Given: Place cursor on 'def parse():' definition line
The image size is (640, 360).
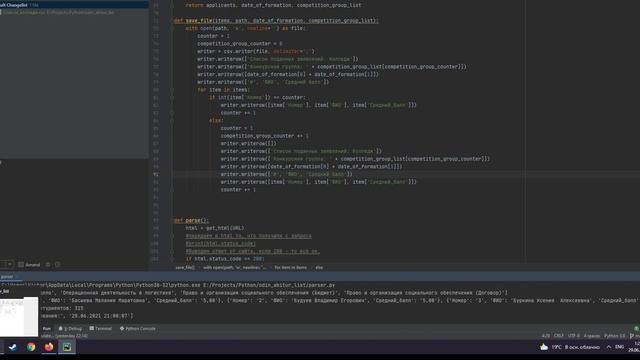Looking at the screenshot, I should tap(191, 220).
